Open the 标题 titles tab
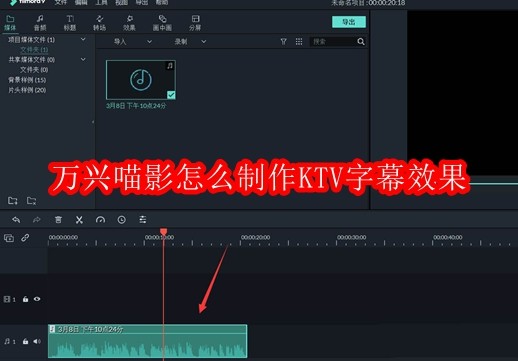Screen dimensions: 518x361 70,23
